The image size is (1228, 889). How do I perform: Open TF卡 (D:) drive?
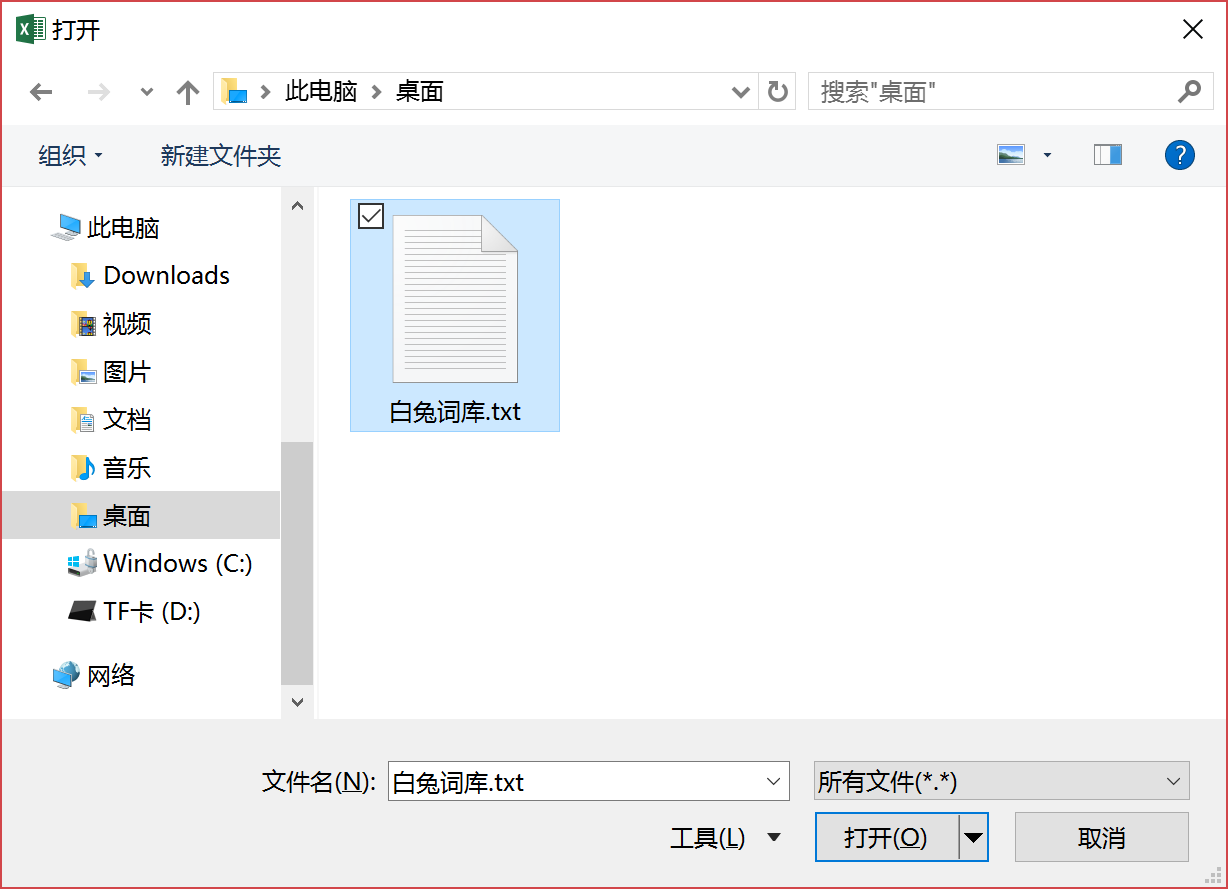coord(135,611)
